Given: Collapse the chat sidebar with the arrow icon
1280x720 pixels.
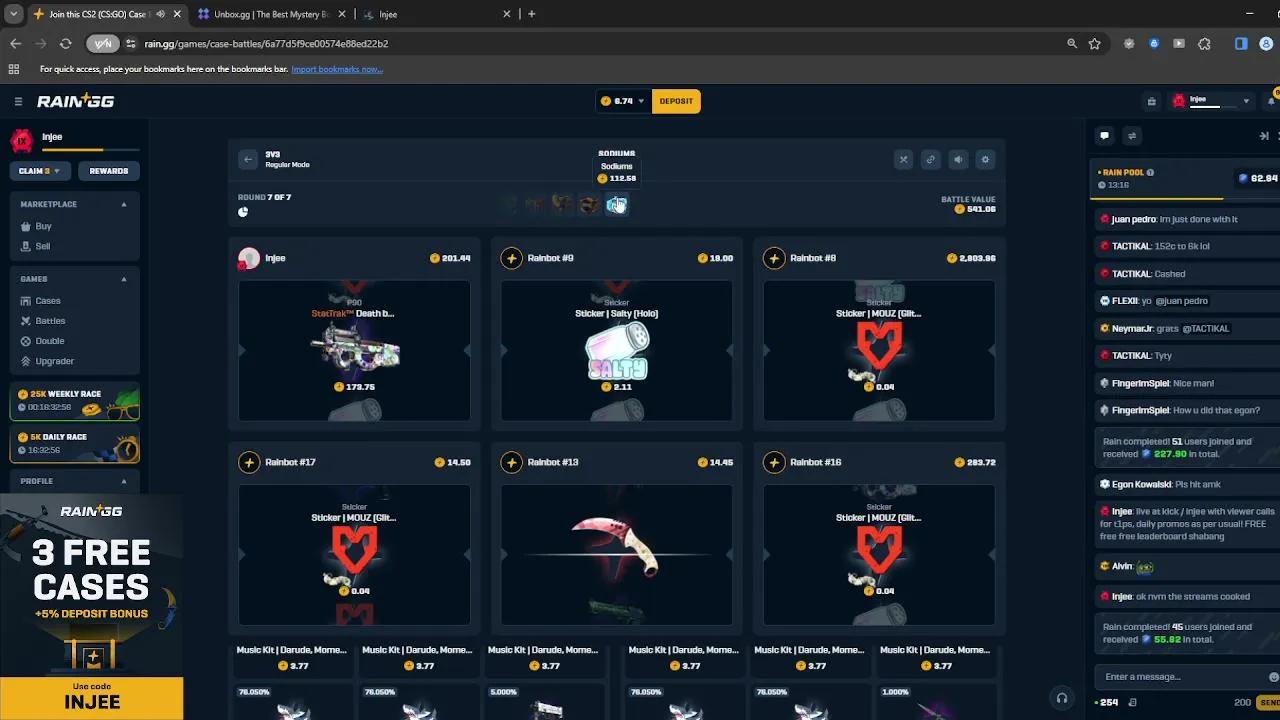Looking at the screenshot, I should point(1264,135).
